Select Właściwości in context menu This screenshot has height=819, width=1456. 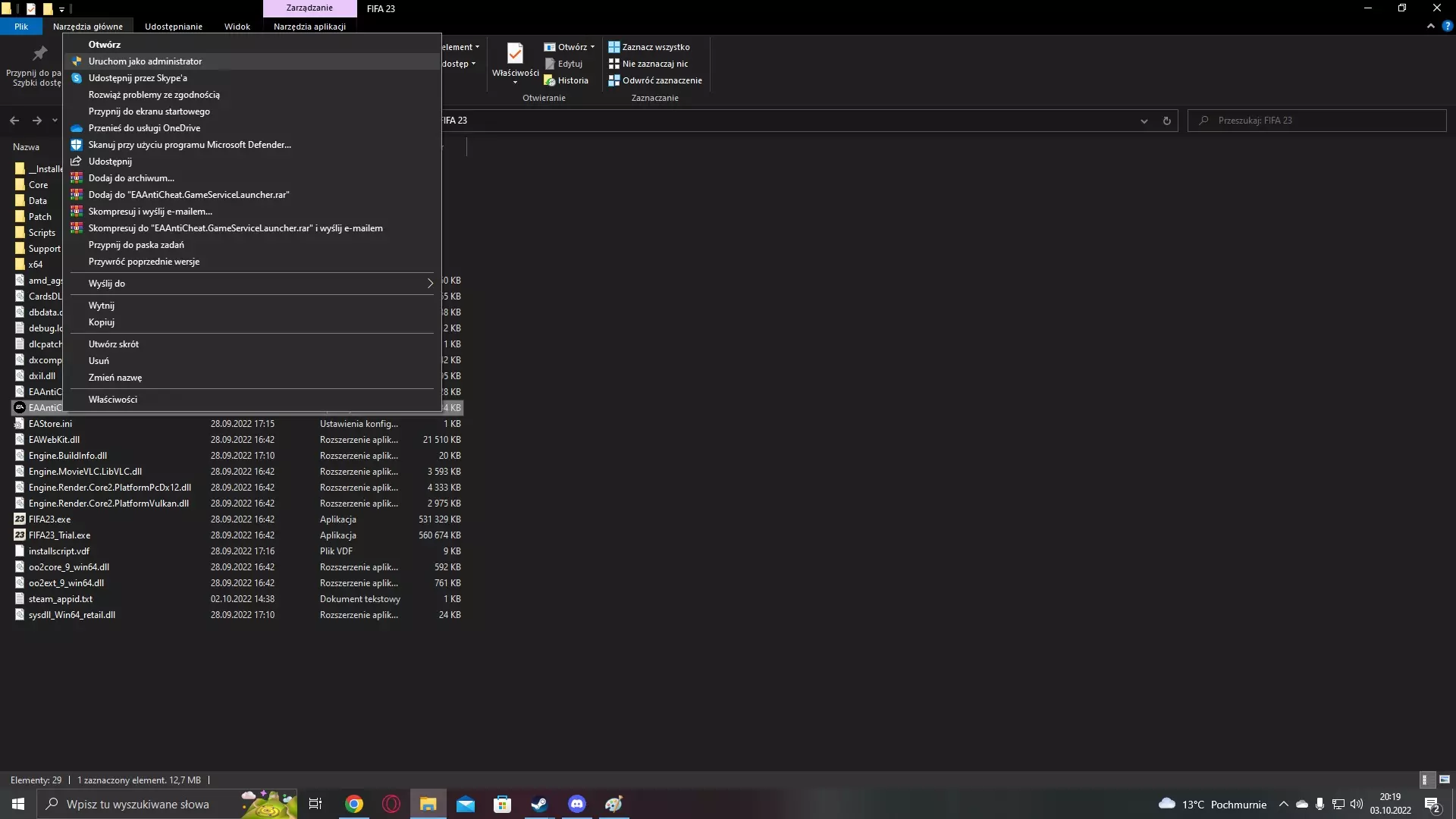click(x=112, y=400)
